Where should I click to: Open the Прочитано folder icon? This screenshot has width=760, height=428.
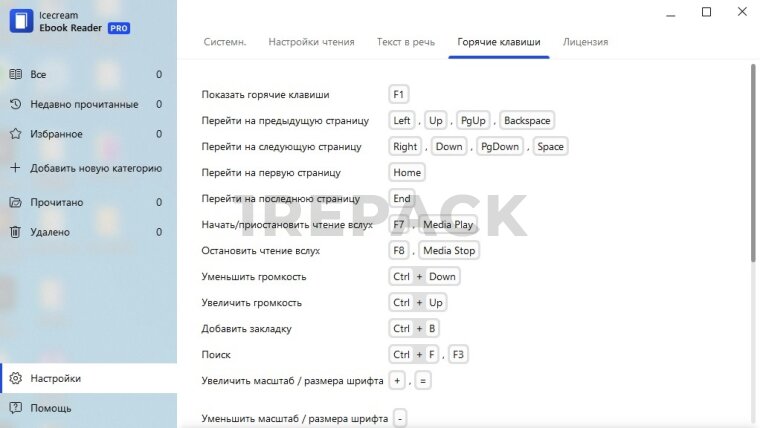click(x=15, y=202)
